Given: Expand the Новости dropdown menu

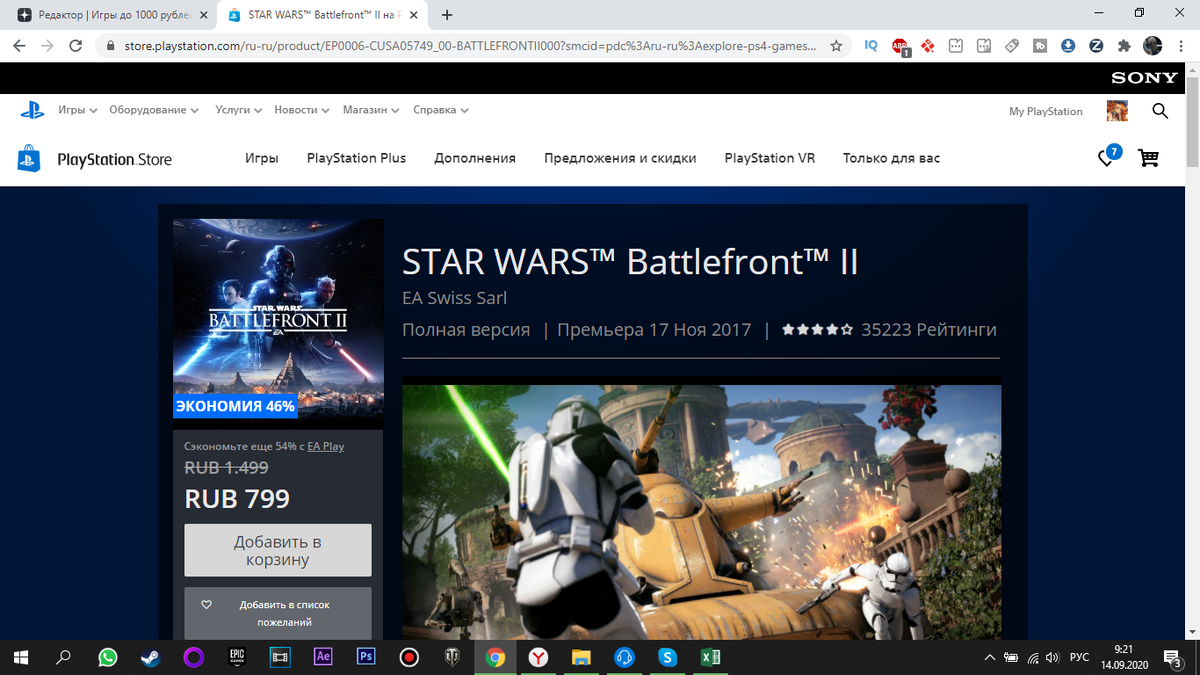Looking at the screenshot, I should coord(302,110).
